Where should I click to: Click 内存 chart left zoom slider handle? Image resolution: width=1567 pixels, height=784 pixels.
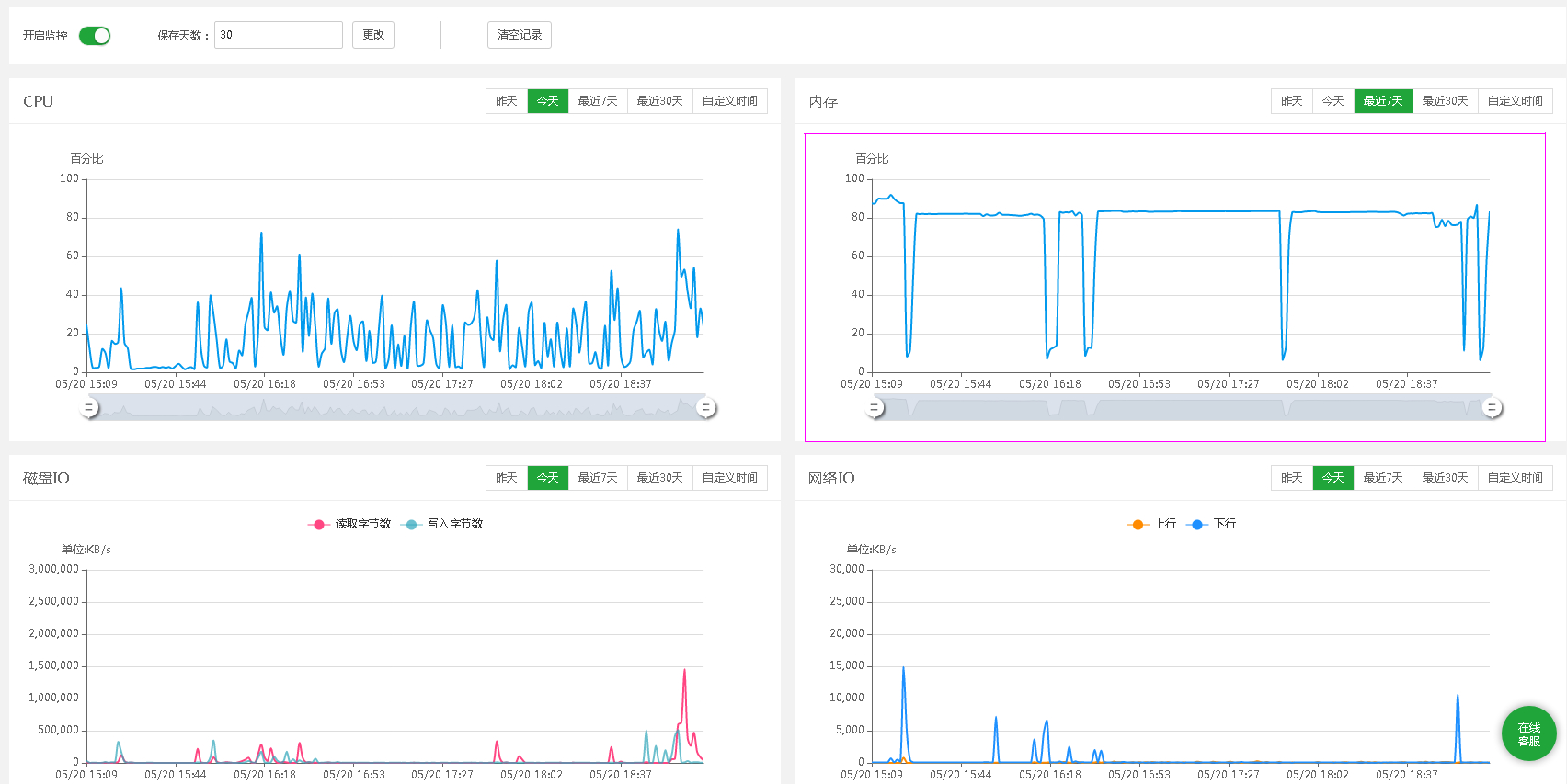click(x=875, y=407)
